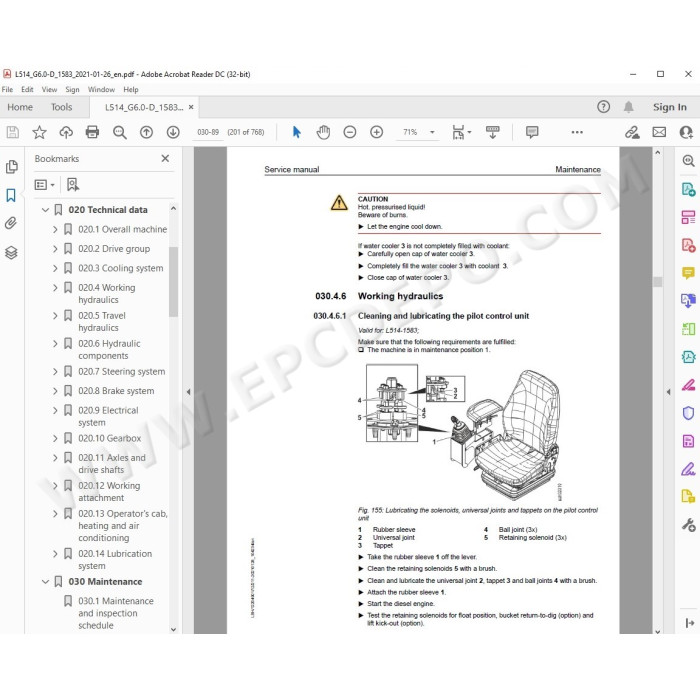
Task: Open customize tools wrench icon
Action: (688, 525)
